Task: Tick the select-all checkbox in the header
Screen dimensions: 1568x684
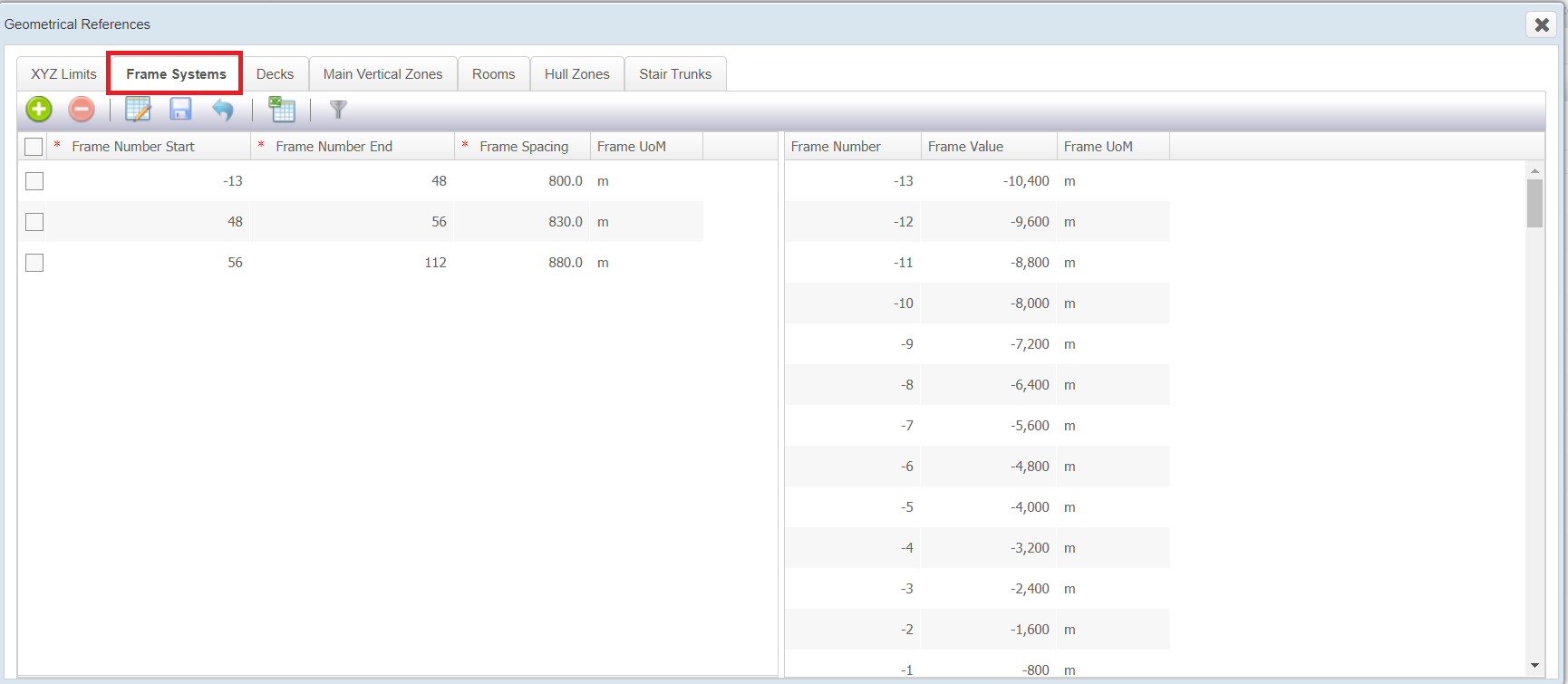Action: point(34,147)
